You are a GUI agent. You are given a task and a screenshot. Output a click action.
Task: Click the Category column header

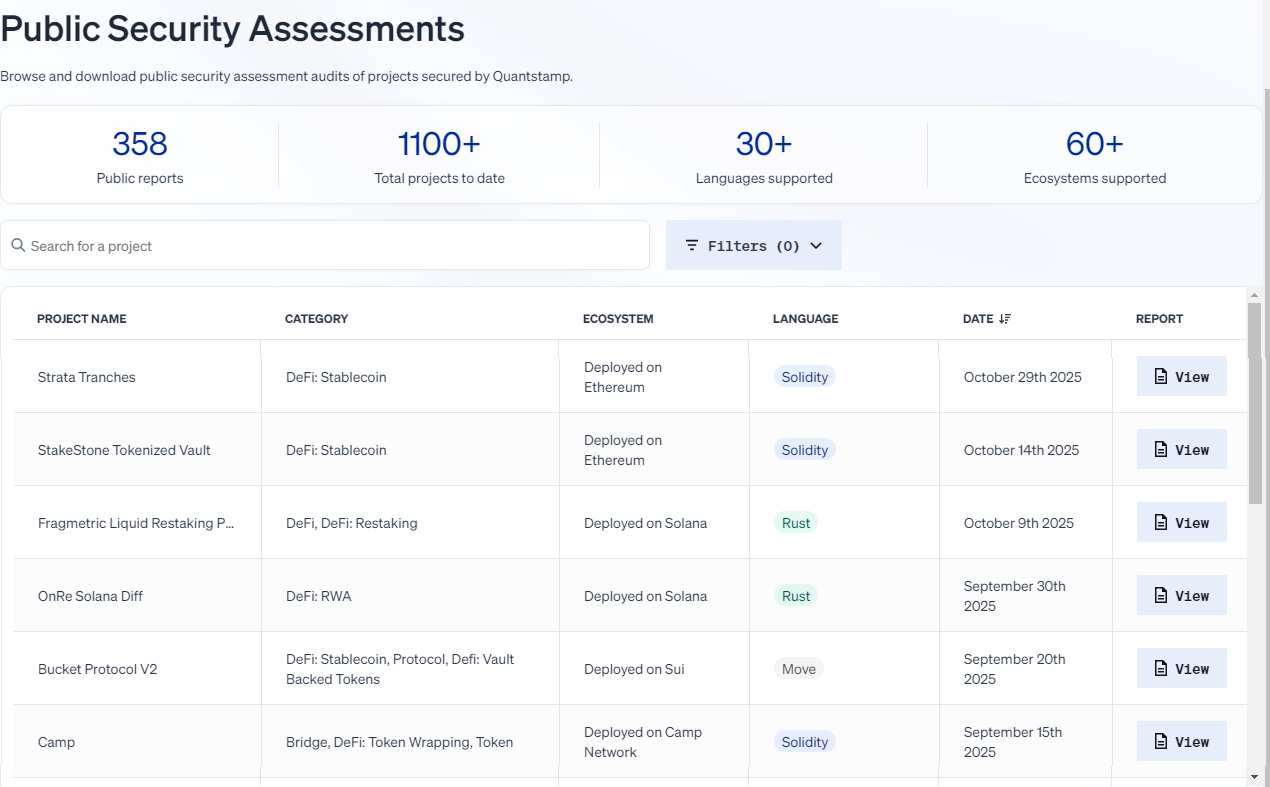(x=316, y=319)
